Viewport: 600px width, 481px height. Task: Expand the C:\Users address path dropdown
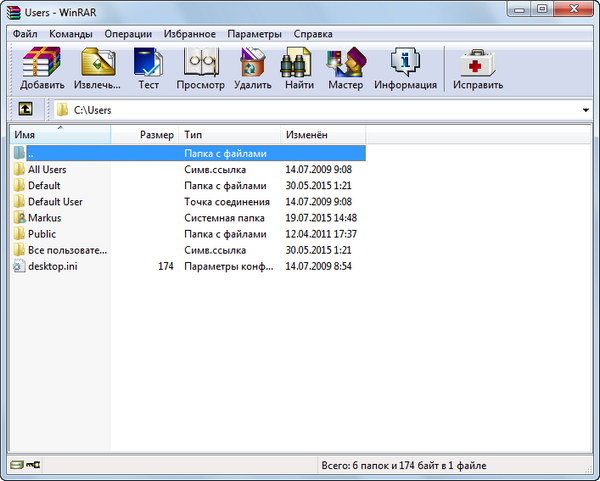click(x=585, y=110)
